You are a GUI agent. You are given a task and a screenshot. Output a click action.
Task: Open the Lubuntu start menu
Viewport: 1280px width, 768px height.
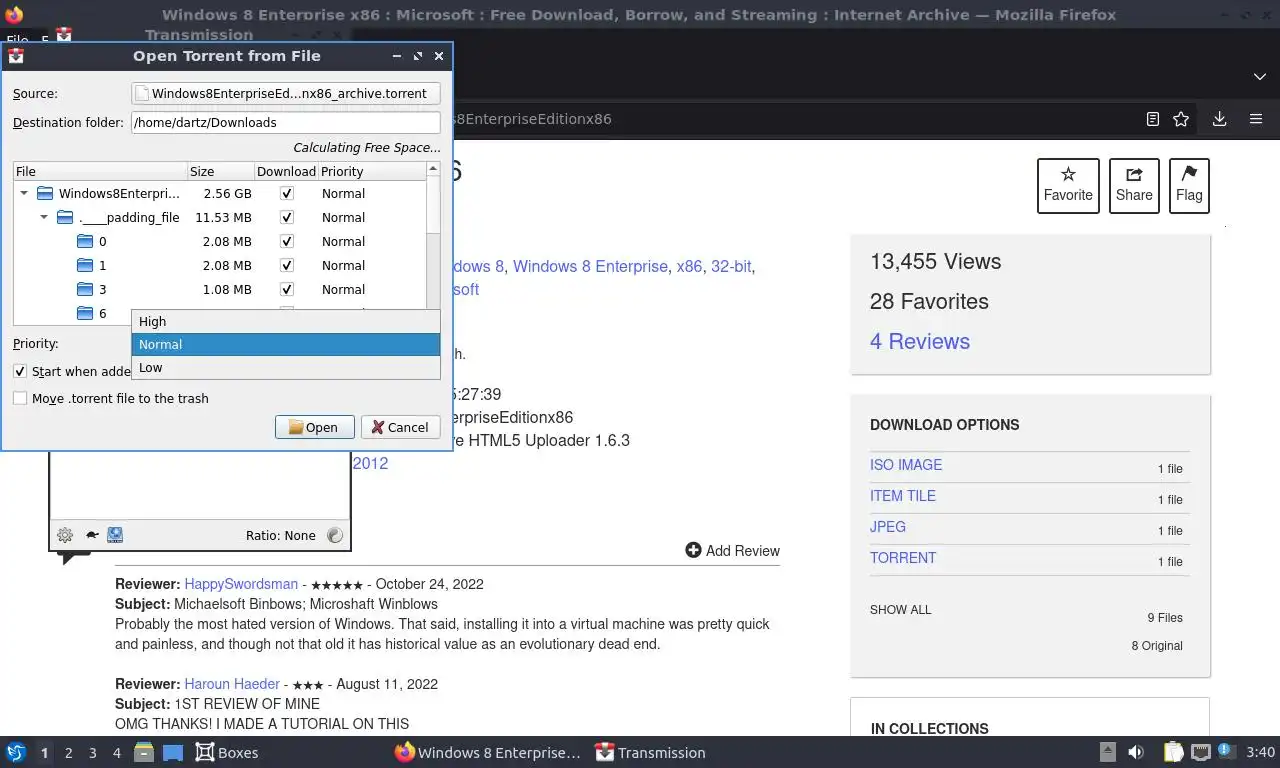click(15, 752)
